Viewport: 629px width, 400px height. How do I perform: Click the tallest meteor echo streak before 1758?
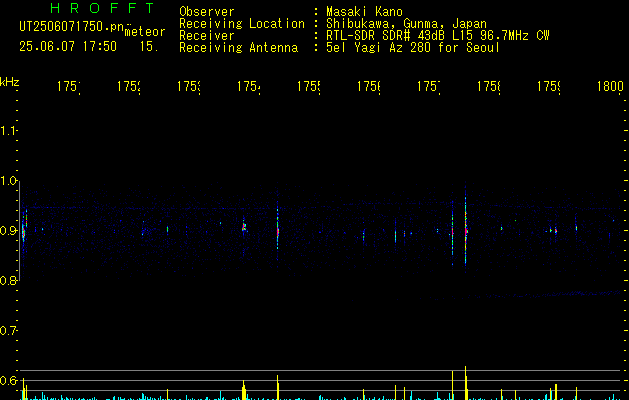coord(466,228)
